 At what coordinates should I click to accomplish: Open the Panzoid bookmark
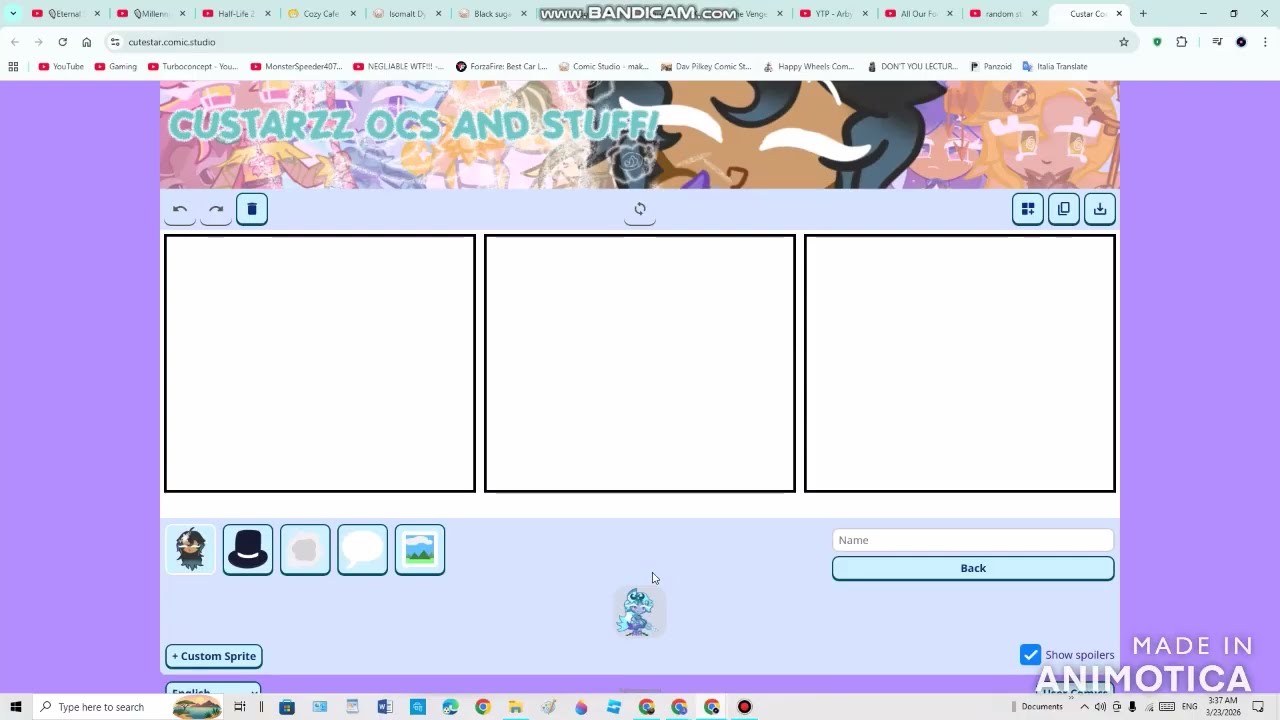[991, 67]
